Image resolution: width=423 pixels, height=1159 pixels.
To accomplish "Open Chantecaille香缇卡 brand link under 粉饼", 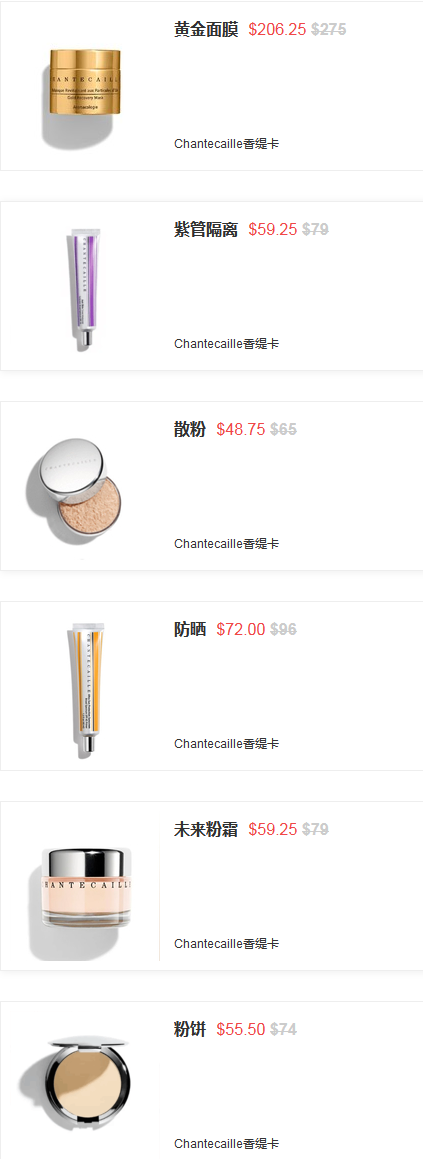I will point(226,1143).
